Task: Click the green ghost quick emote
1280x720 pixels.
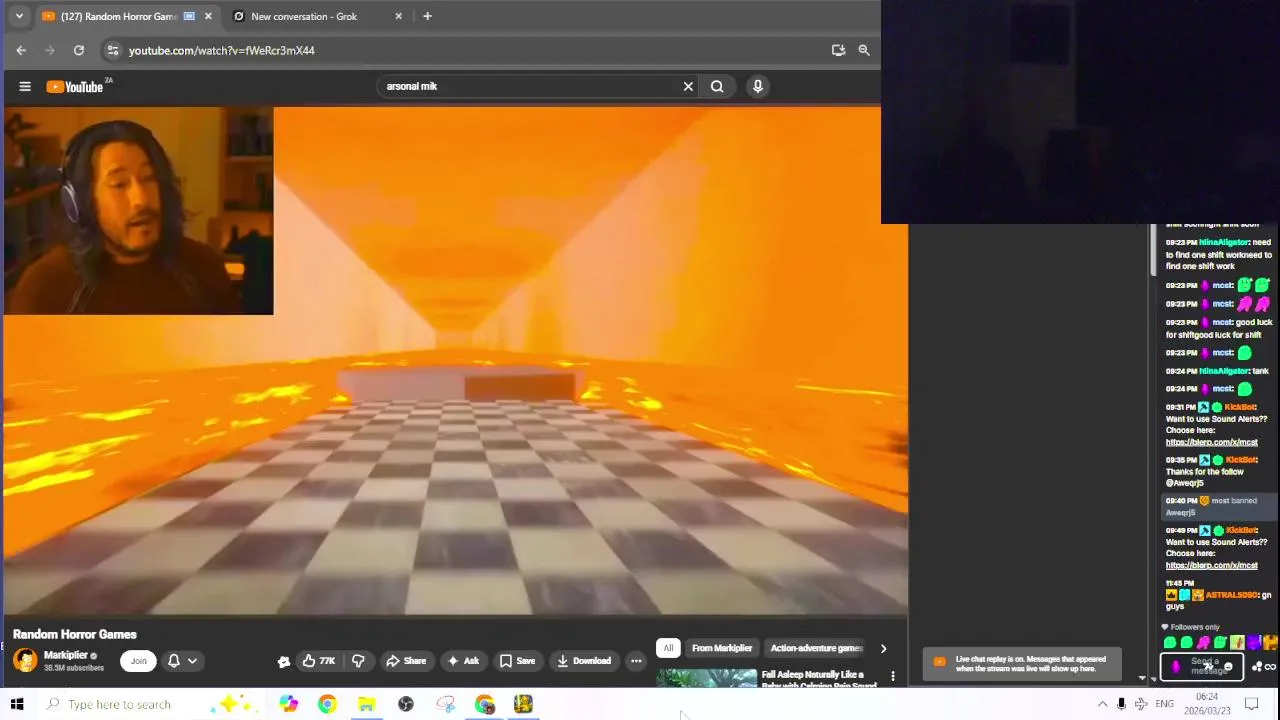Action: [1170, 643]
